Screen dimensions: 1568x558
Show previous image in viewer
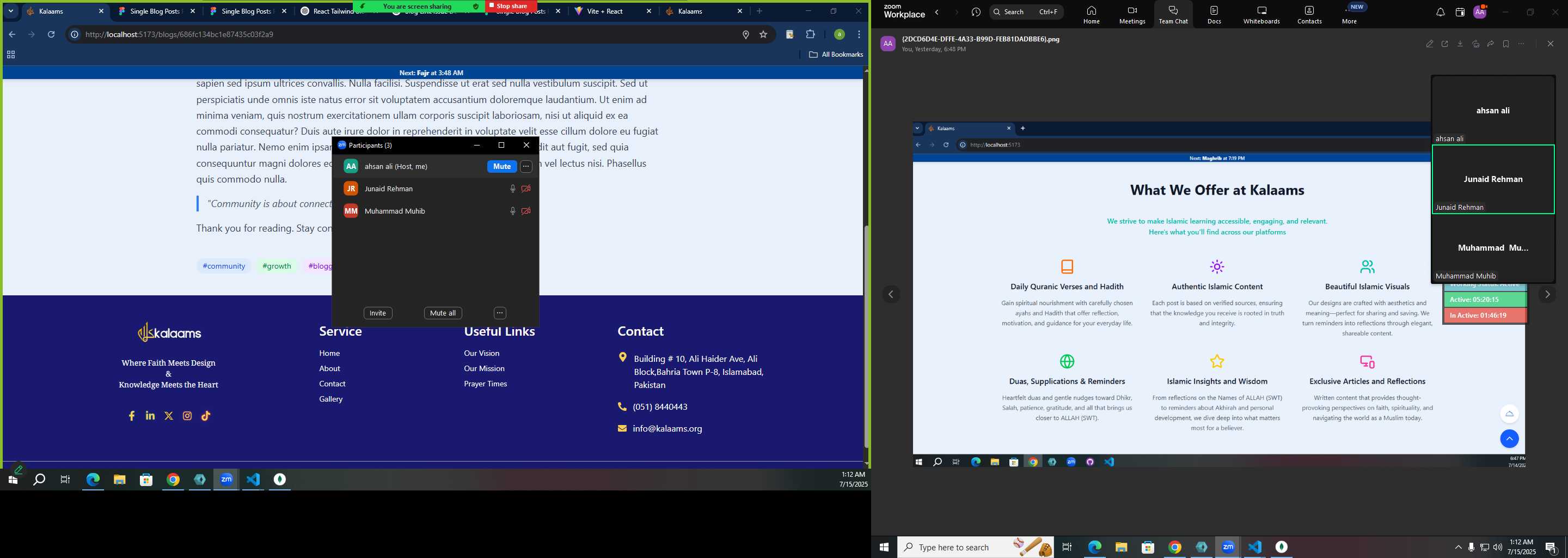point(891,295)
